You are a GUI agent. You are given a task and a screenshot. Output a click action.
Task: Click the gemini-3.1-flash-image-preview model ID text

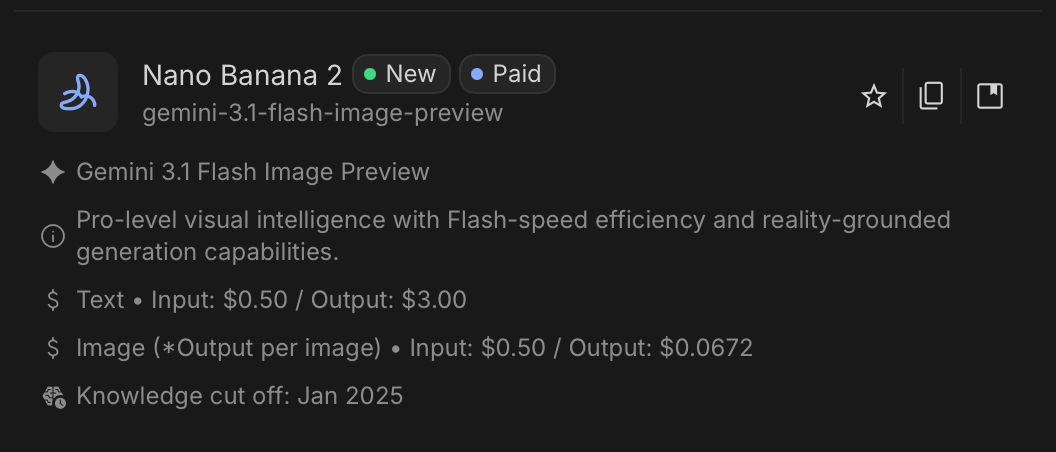point(322,113)
